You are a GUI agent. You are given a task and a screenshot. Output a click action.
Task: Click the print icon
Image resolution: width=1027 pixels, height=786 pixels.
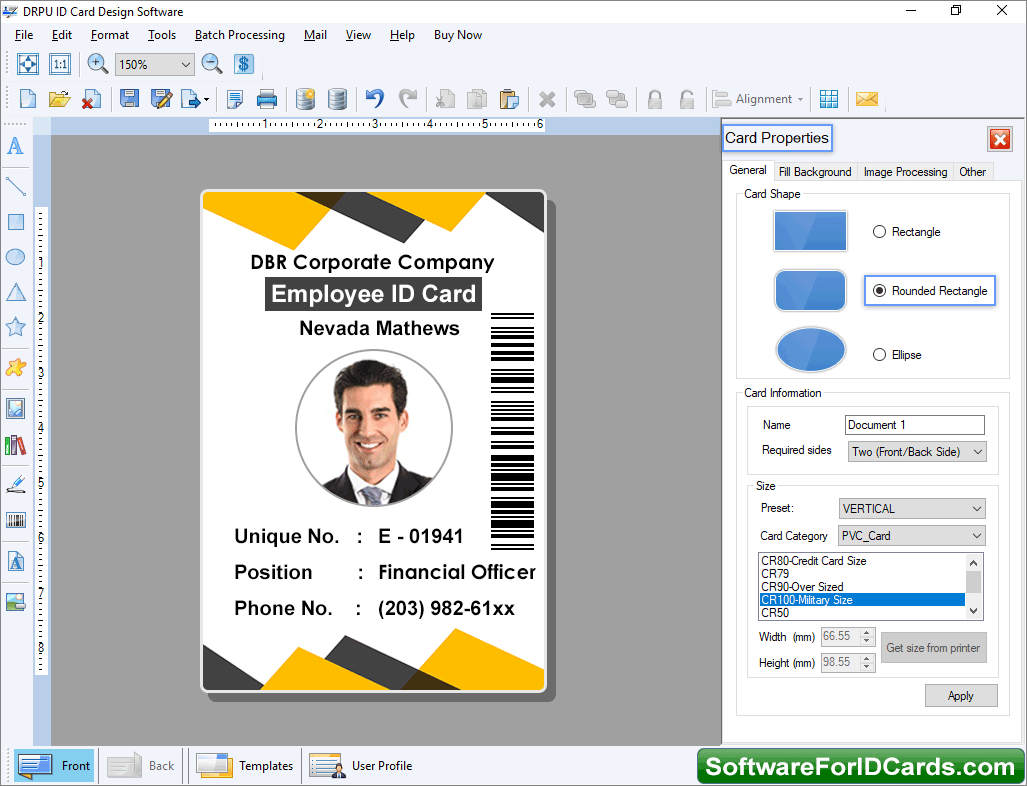click(x=267, y=99)
